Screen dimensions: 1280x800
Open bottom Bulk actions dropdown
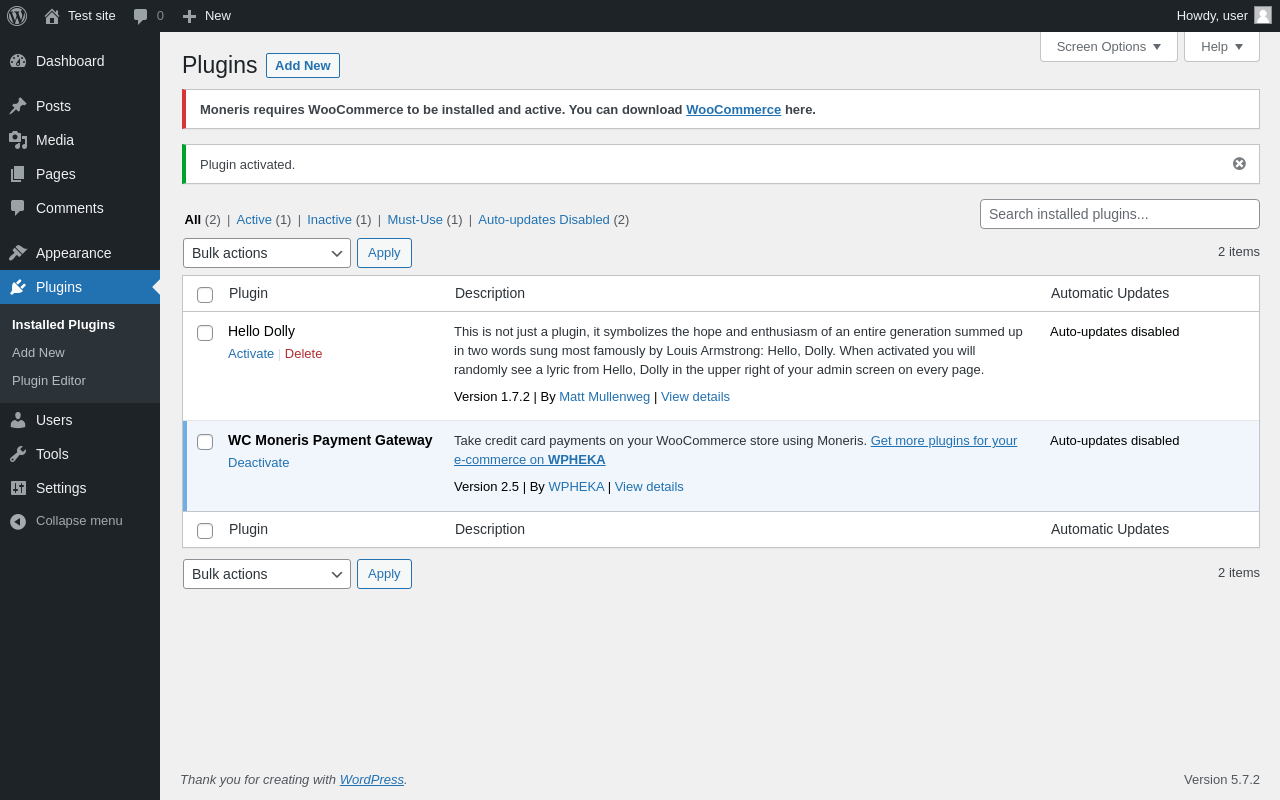point(267,574)
